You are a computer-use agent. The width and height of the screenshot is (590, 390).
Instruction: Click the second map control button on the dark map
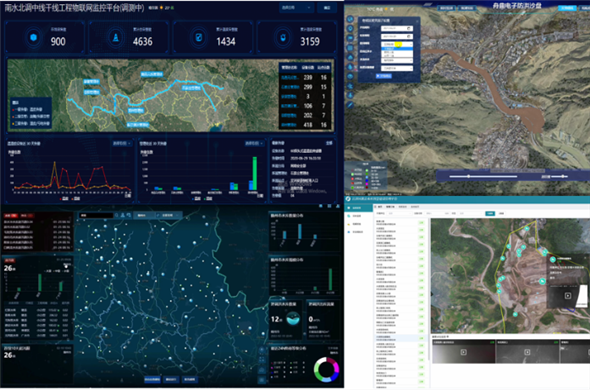[262, 360]
